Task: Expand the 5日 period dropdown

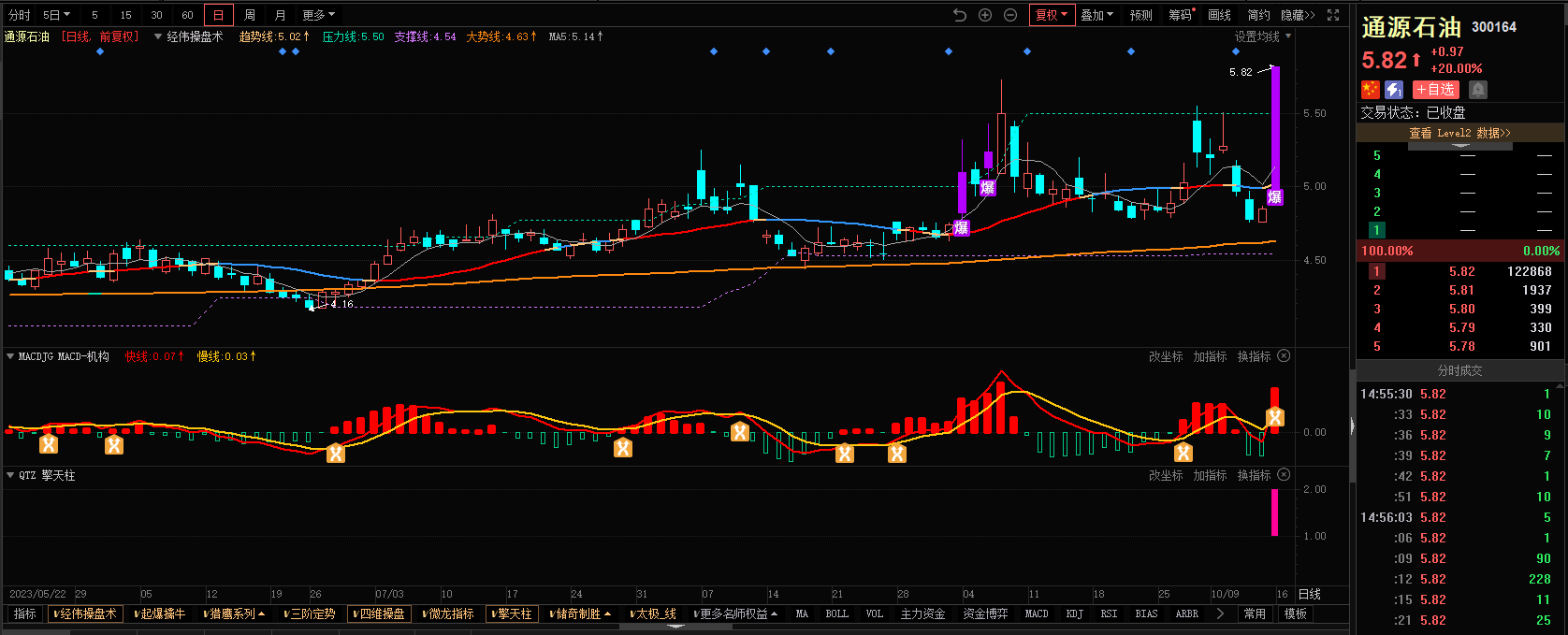Action: pos(56,15)
